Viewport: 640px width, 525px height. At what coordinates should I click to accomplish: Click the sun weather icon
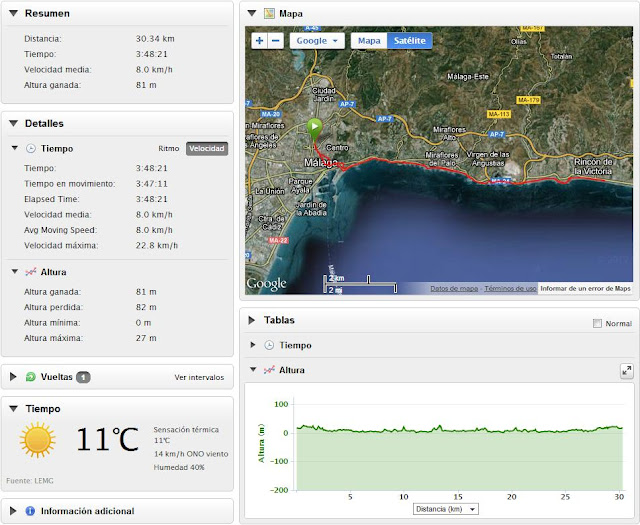(37, 440)
